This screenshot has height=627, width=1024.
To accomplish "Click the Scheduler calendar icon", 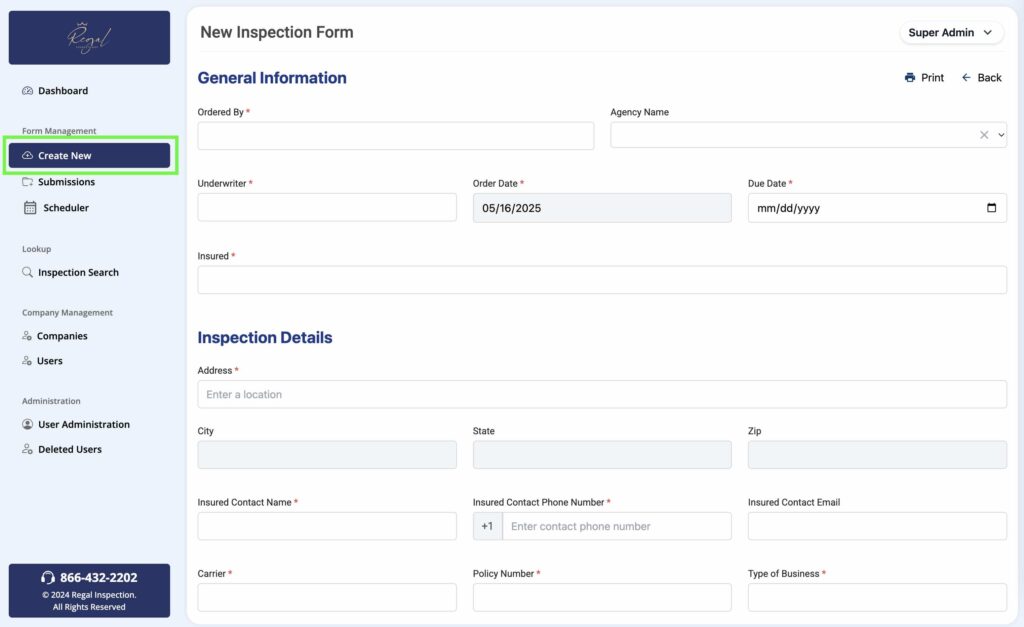I will click(30, 208).
